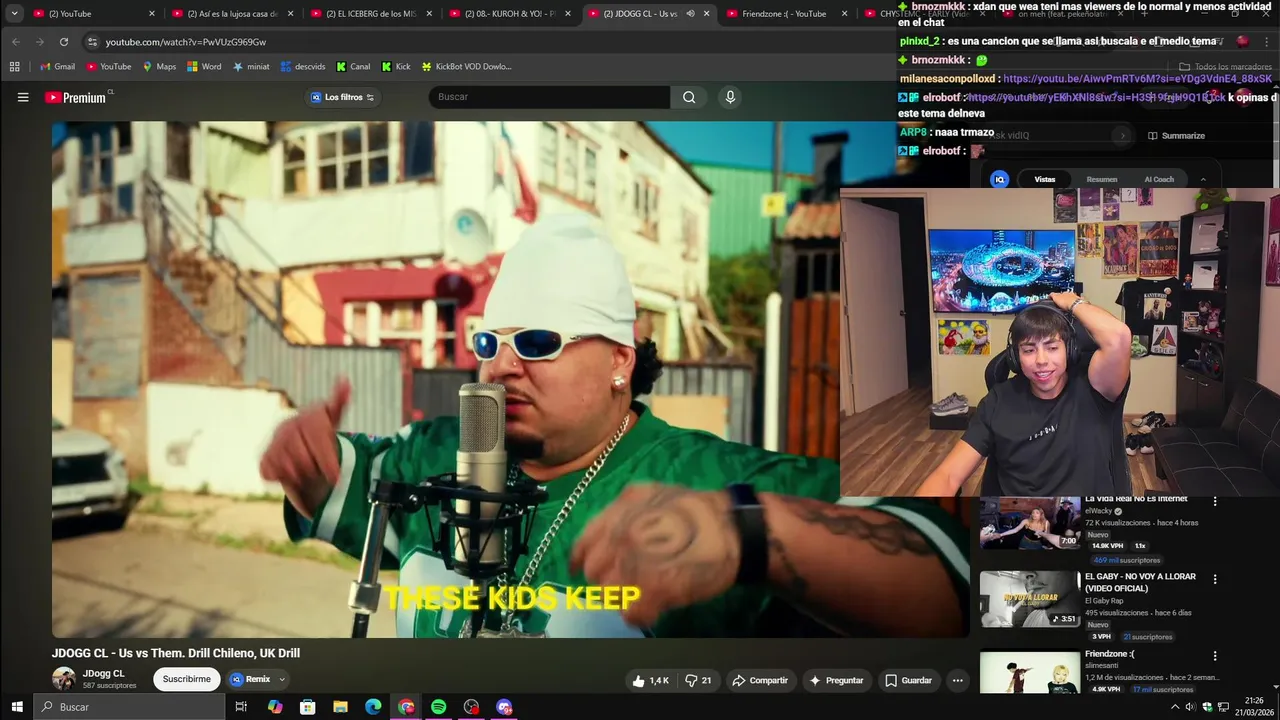Open File Explorer from taskbar
The width and height of the screenshot is (1280, 720).
340,707
